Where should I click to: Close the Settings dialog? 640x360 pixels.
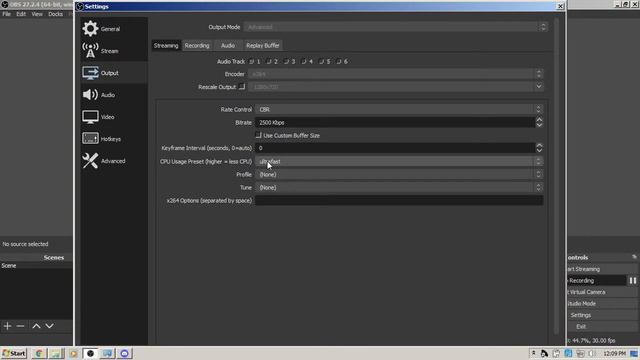[560, 6]
